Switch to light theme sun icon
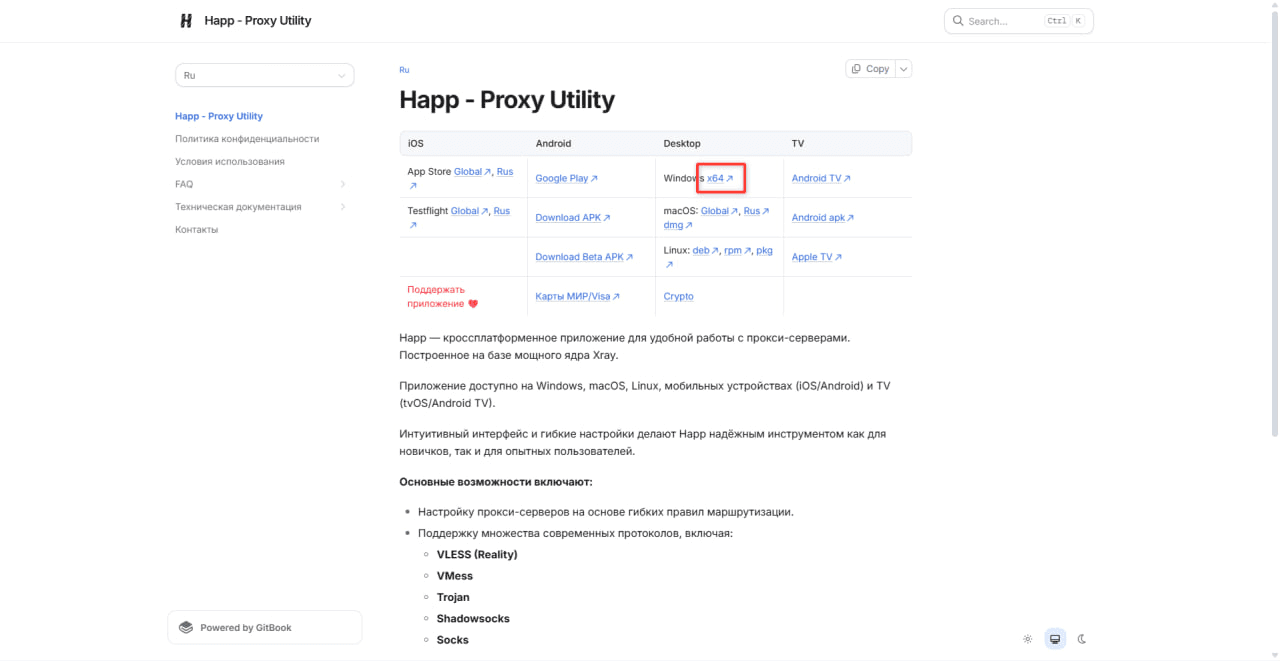 pos(1027,639)
